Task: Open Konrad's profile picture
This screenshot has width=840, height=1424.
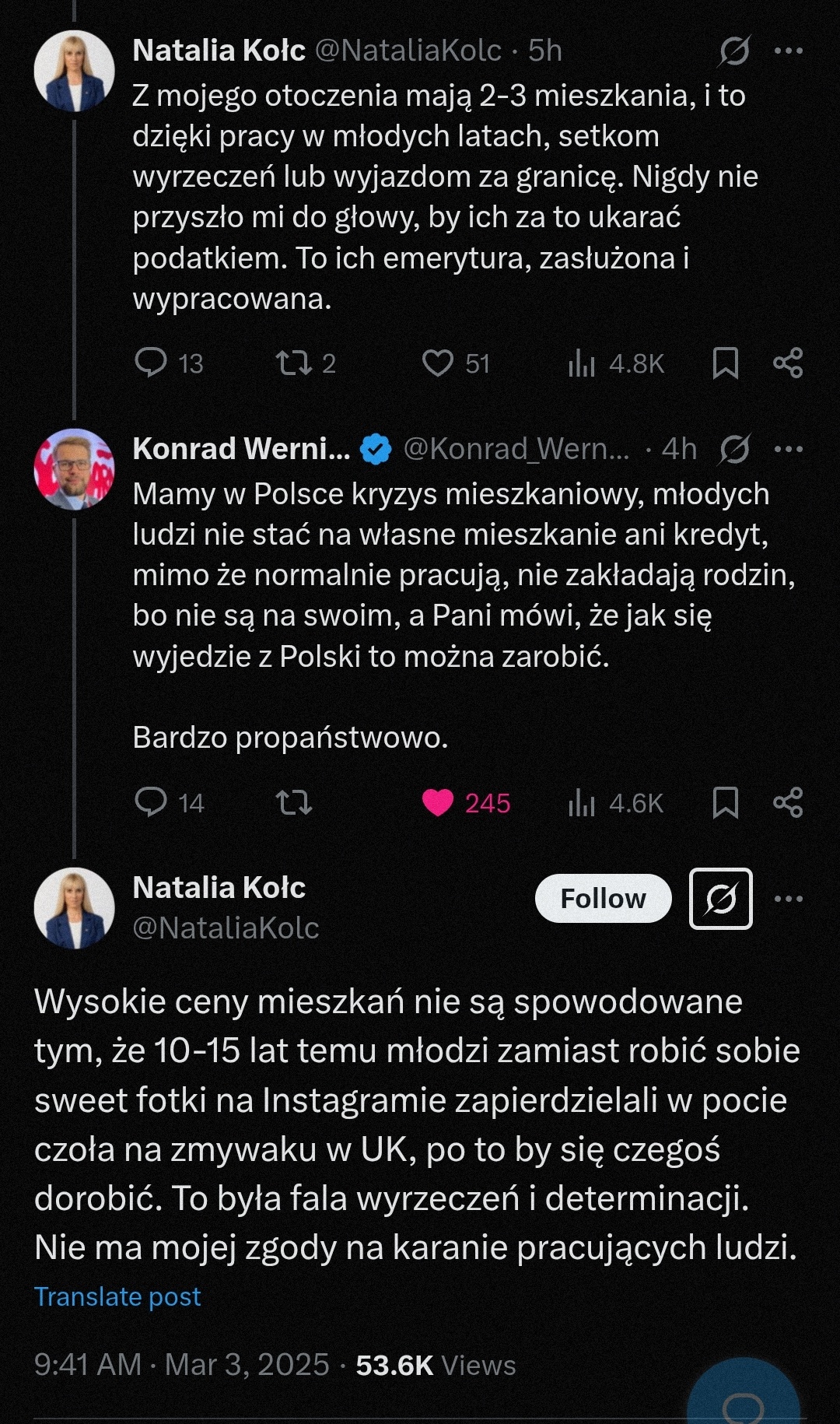Action: pyautogui.click(x=75, y=468)
